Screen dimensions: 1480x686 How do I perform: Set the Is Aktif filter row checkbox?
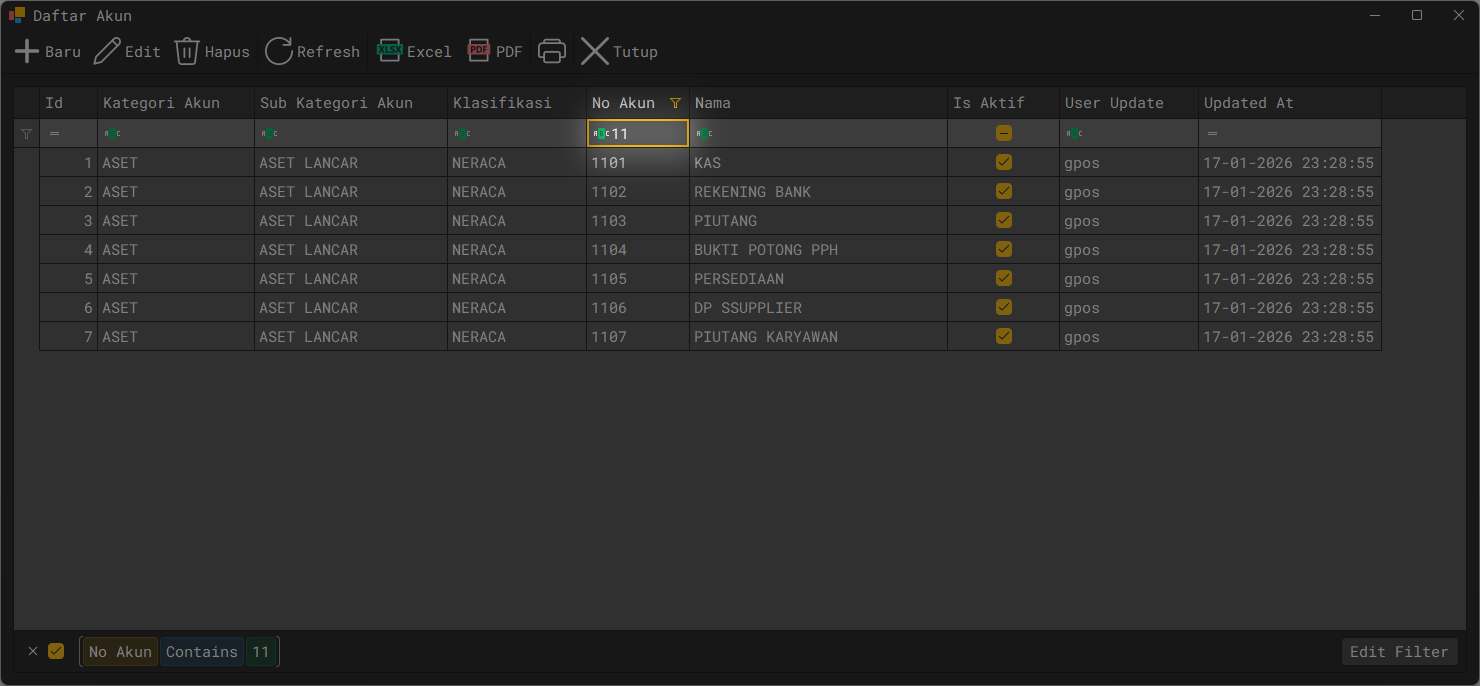pyautogui.click(x=1004, y=133)
